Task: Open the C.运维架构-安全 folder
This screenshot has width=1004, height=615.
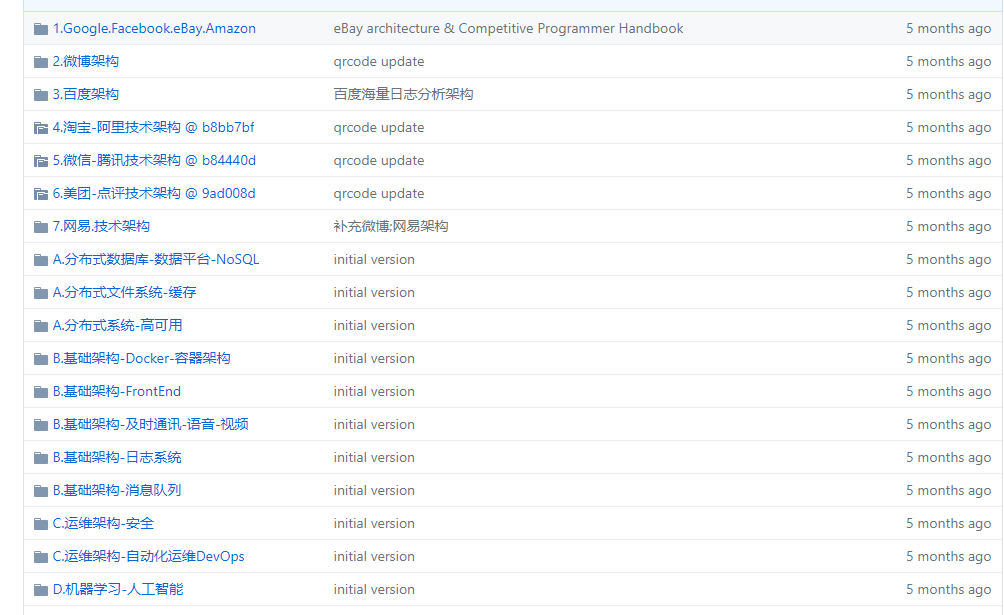Action: (104, 523)
